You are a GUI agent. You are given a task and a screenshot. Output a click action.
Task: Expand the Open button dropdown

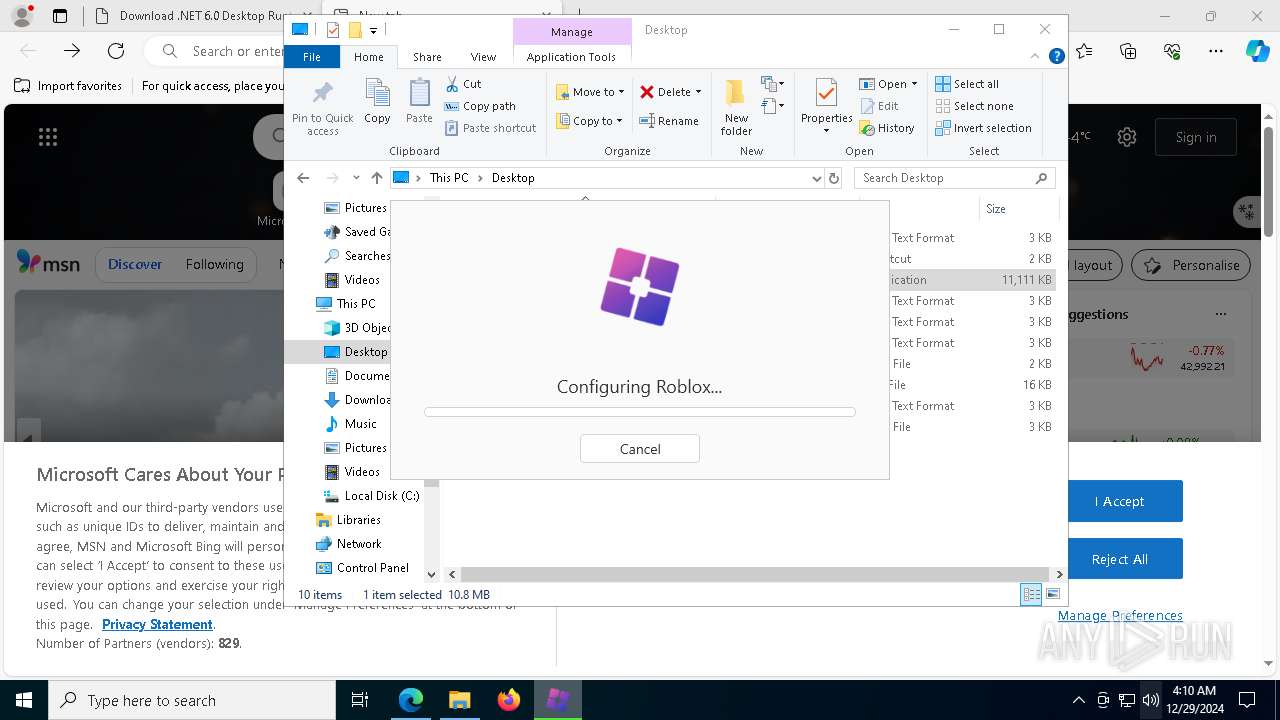pyautogui.click(x=914, y=84)
